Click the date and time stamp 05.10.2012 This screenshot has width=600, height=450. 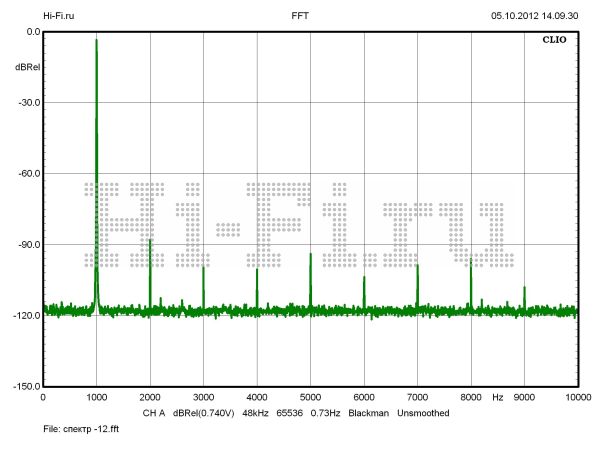[534, 16]
